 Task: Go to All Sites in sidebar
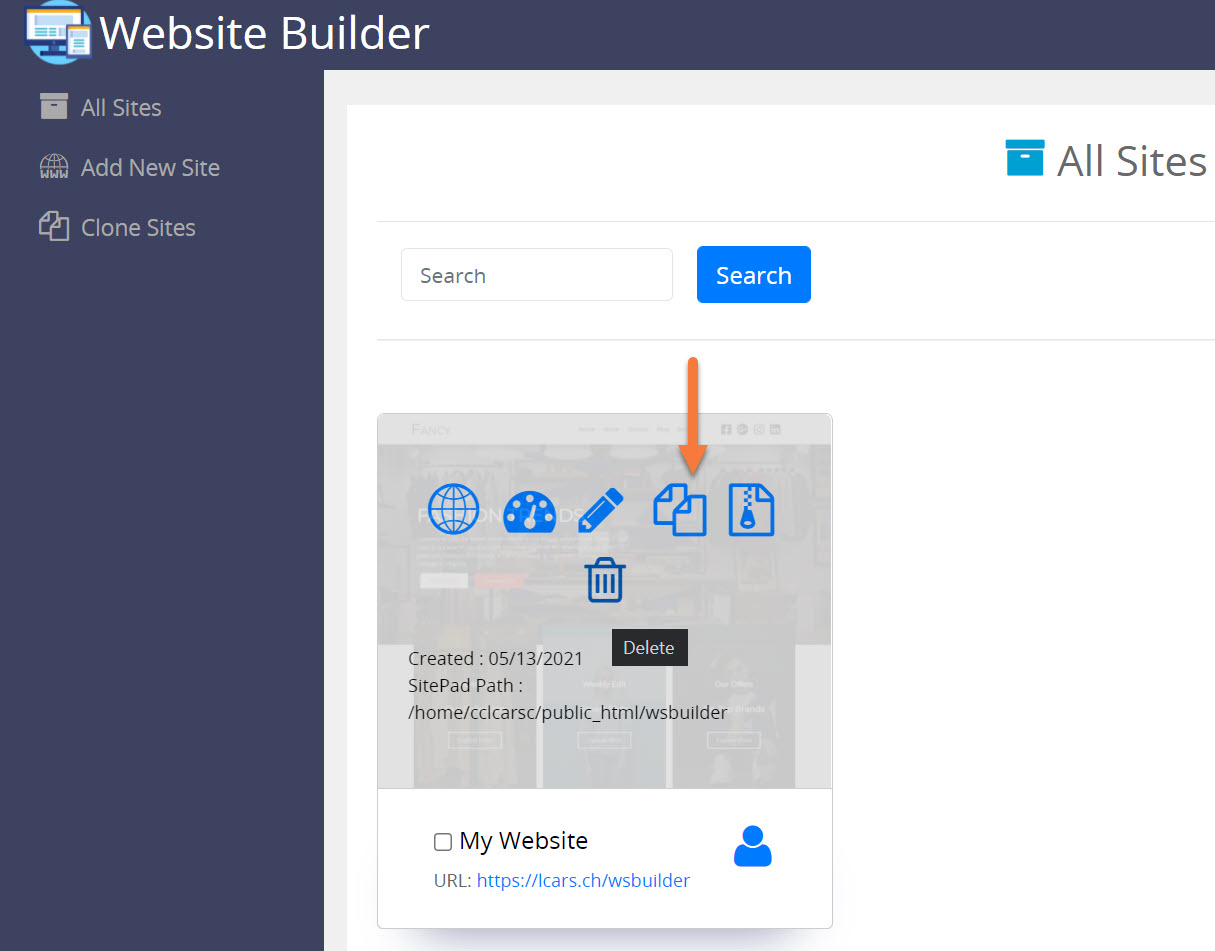pyautogui.click(x=121, y=108)
